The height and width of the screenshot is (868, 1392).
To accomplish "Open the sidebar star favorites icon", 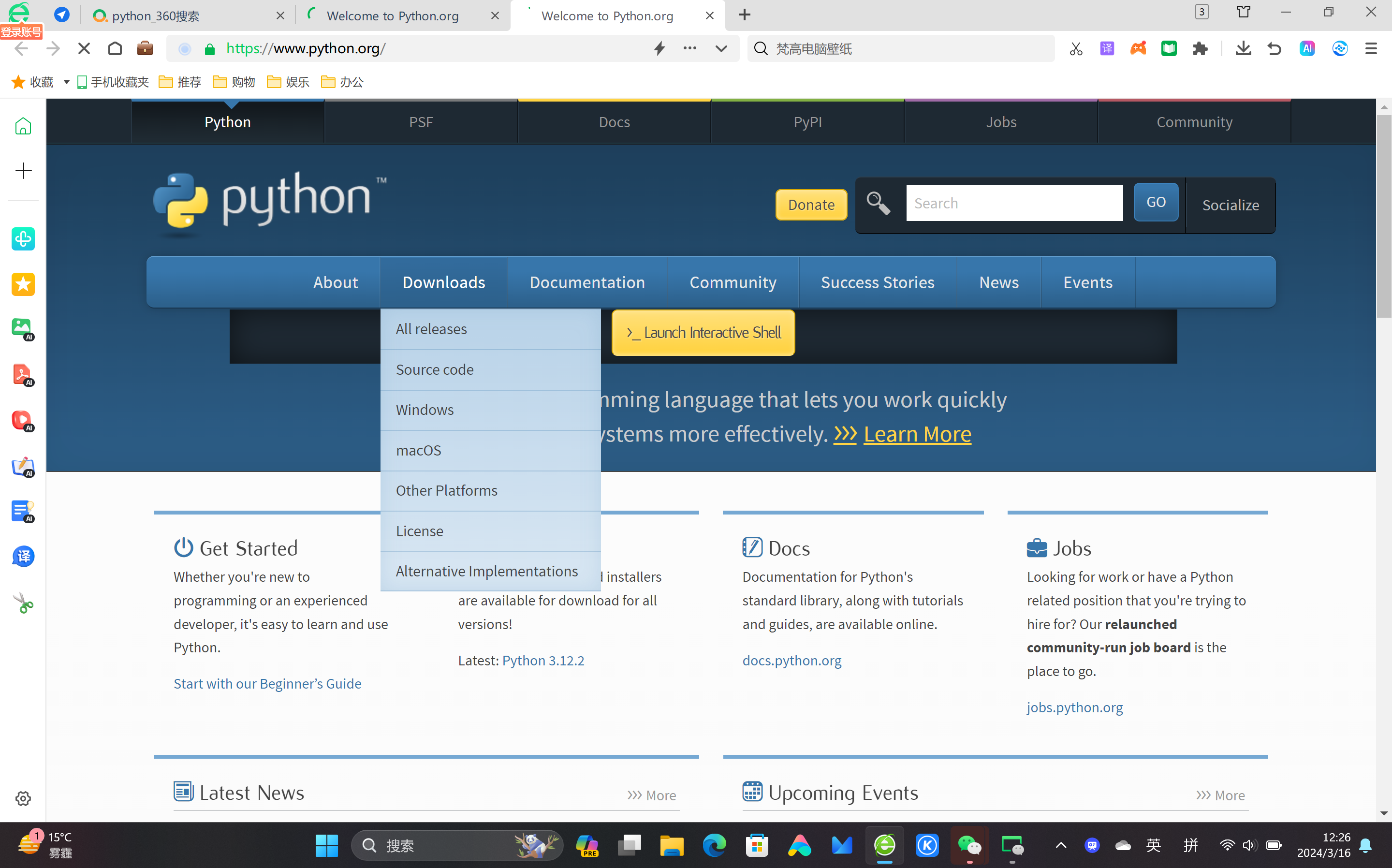I will pos(23,284).
